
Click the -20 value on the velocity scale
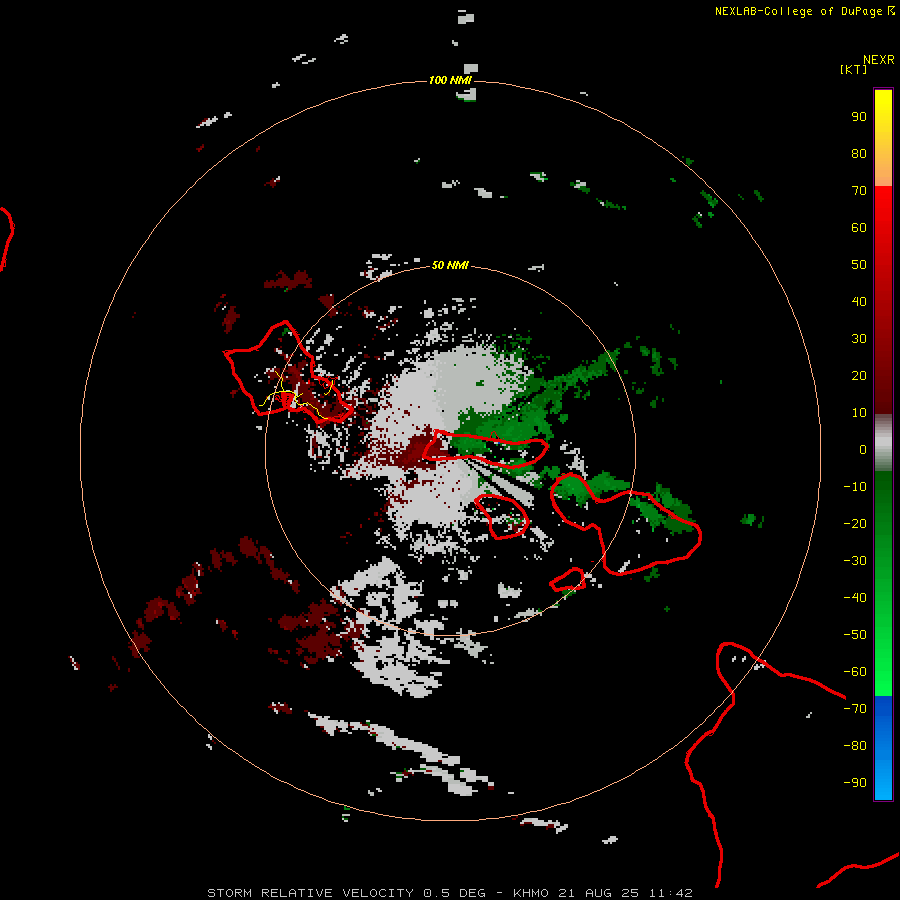coord(855,524)
